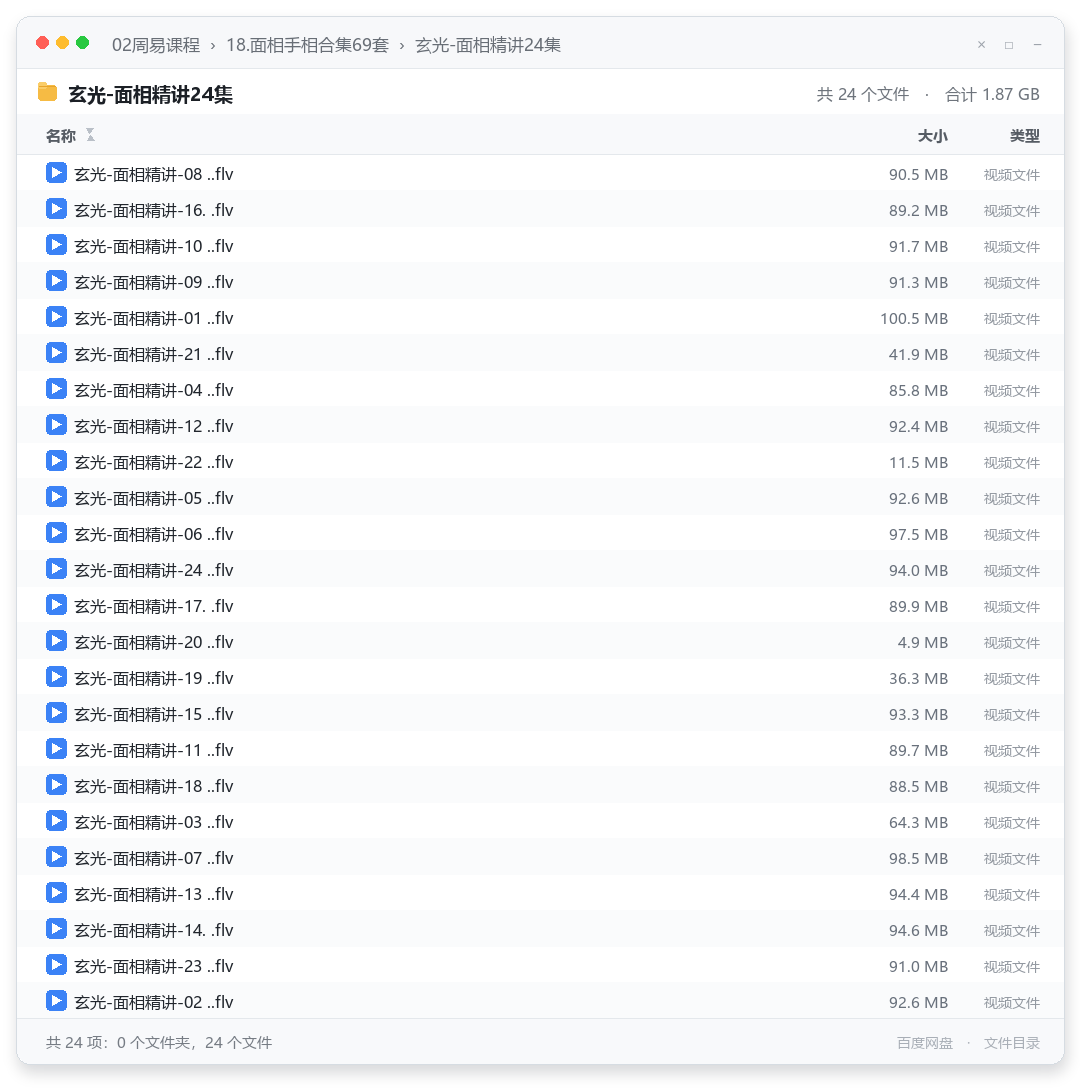
Task: Select the play icon of 玄光-面相精讲-19
Action: pos(56,678)
